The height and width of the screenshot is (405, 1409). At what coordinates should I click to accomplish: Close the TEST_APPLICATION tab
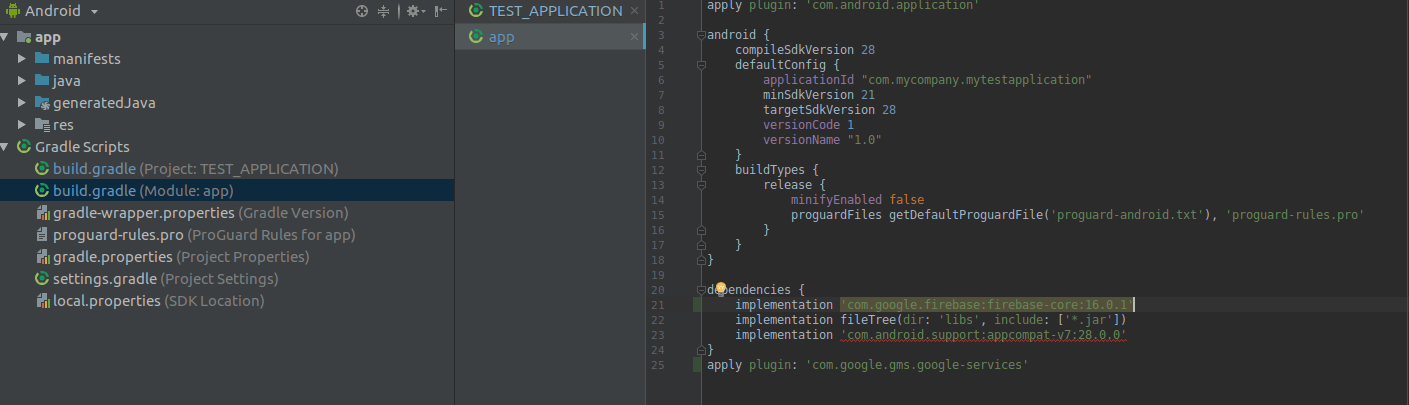[x=634, y=11]
